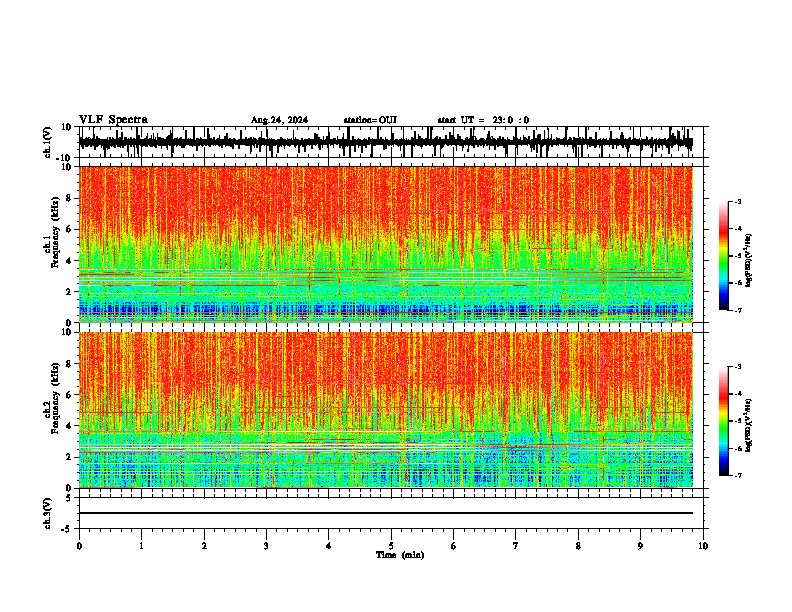Click time axis tick label "8"
792x612 pixels.
[x=578, y=546]
